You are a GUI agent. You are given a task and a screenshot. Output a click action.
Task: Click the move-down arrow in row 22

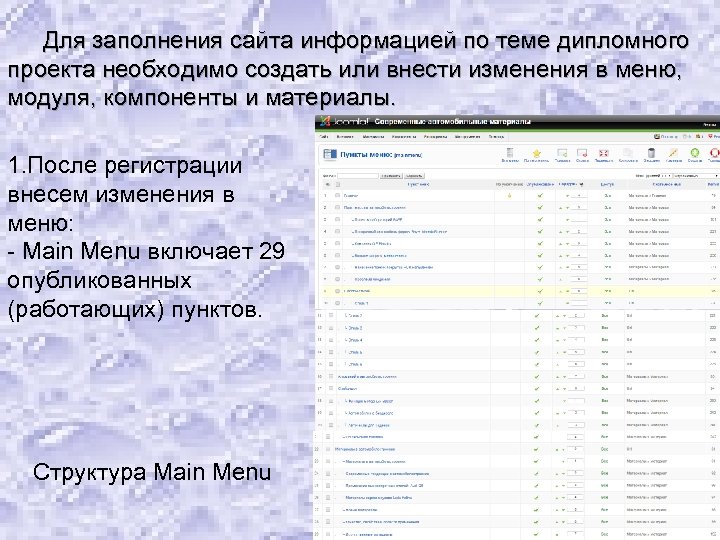[x=563, y=449]
